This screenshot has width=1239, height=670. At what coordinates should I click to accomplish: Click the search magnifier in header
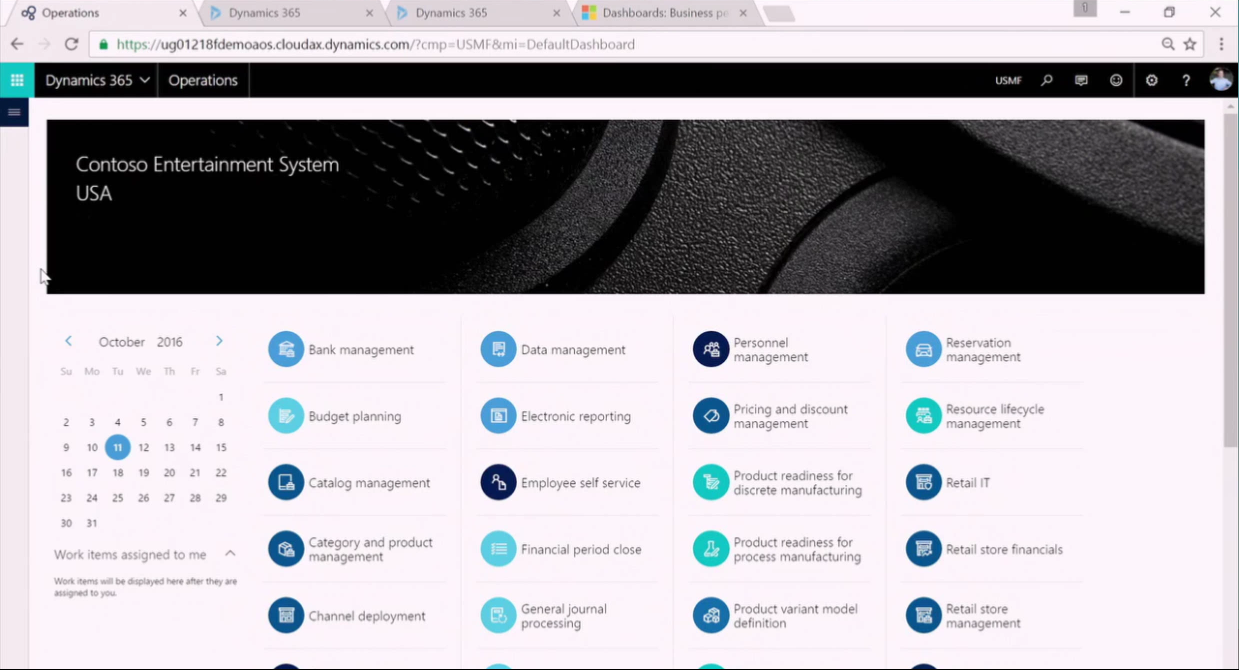click(x=1046, y=80)
